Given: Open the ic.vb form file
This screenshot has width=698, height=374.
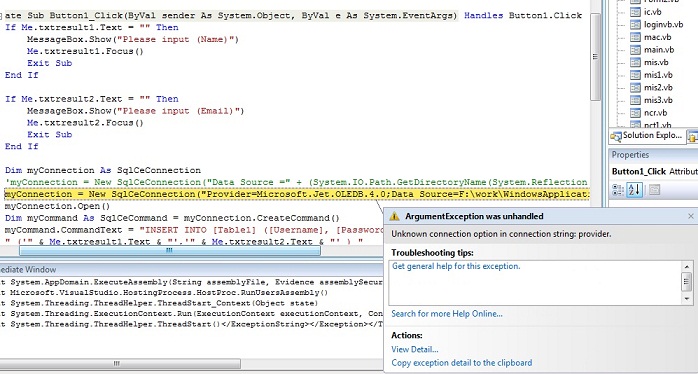Looking at the screenshot, I should click(x=653, y=12).
